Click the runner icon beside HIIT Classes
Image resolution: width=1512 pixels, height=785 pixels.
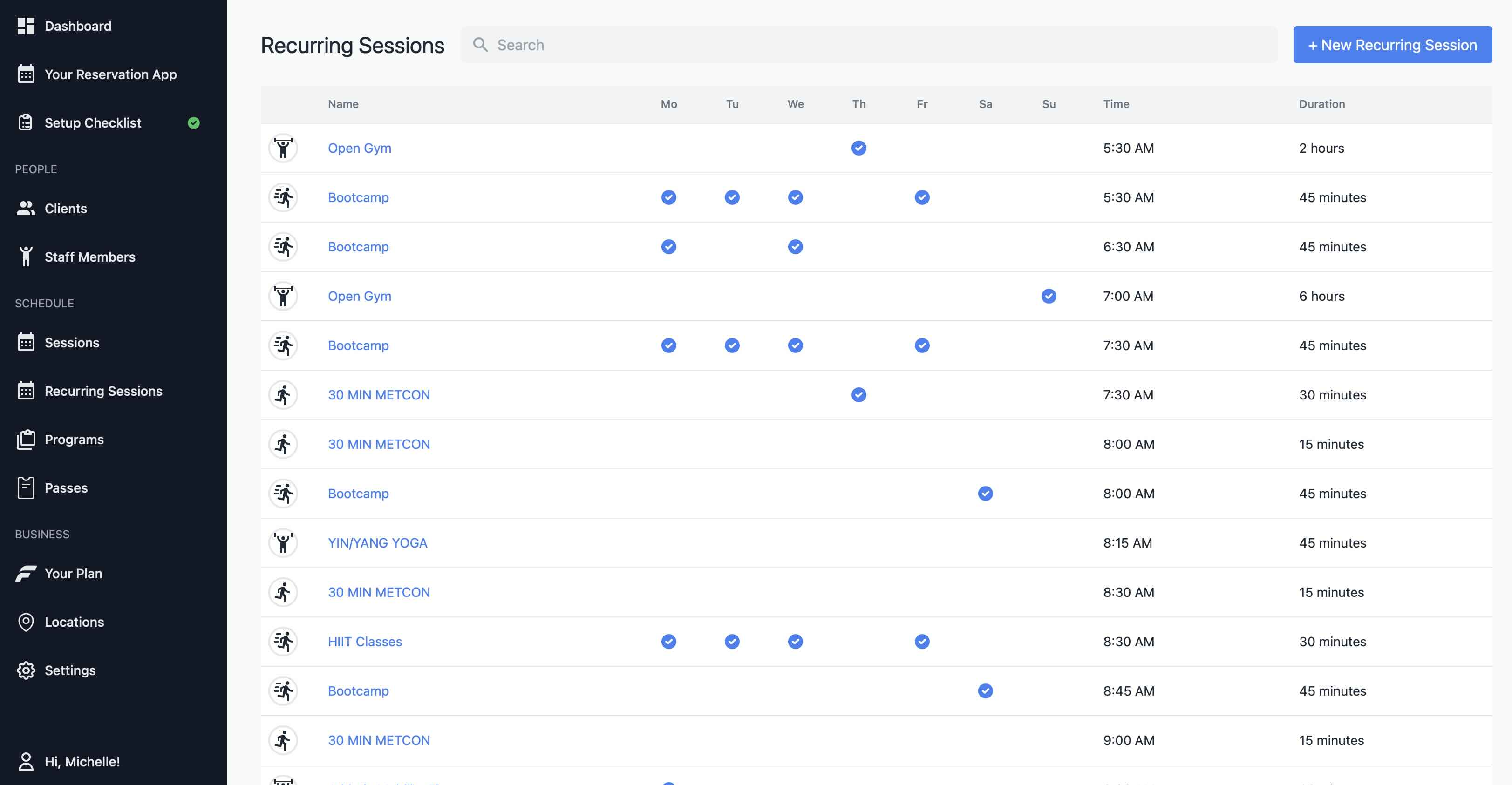284,641
